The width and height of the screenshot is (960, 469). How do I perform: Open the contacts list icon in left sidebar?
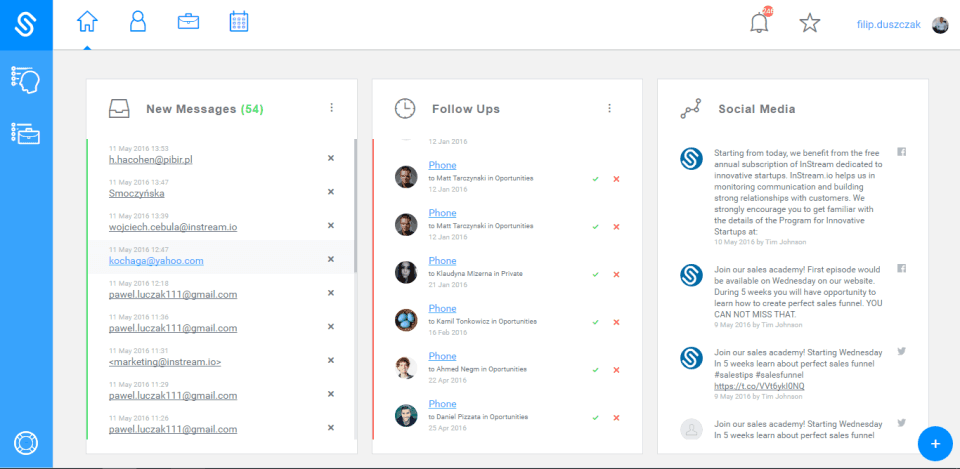point(25,79)
